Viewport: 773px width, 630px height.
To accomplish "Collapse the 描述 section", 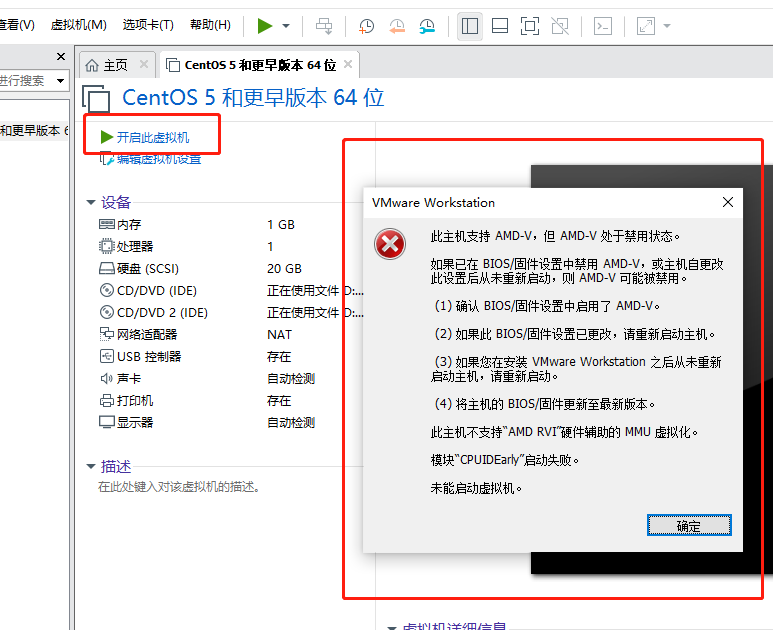I will (x=91, y=466).
